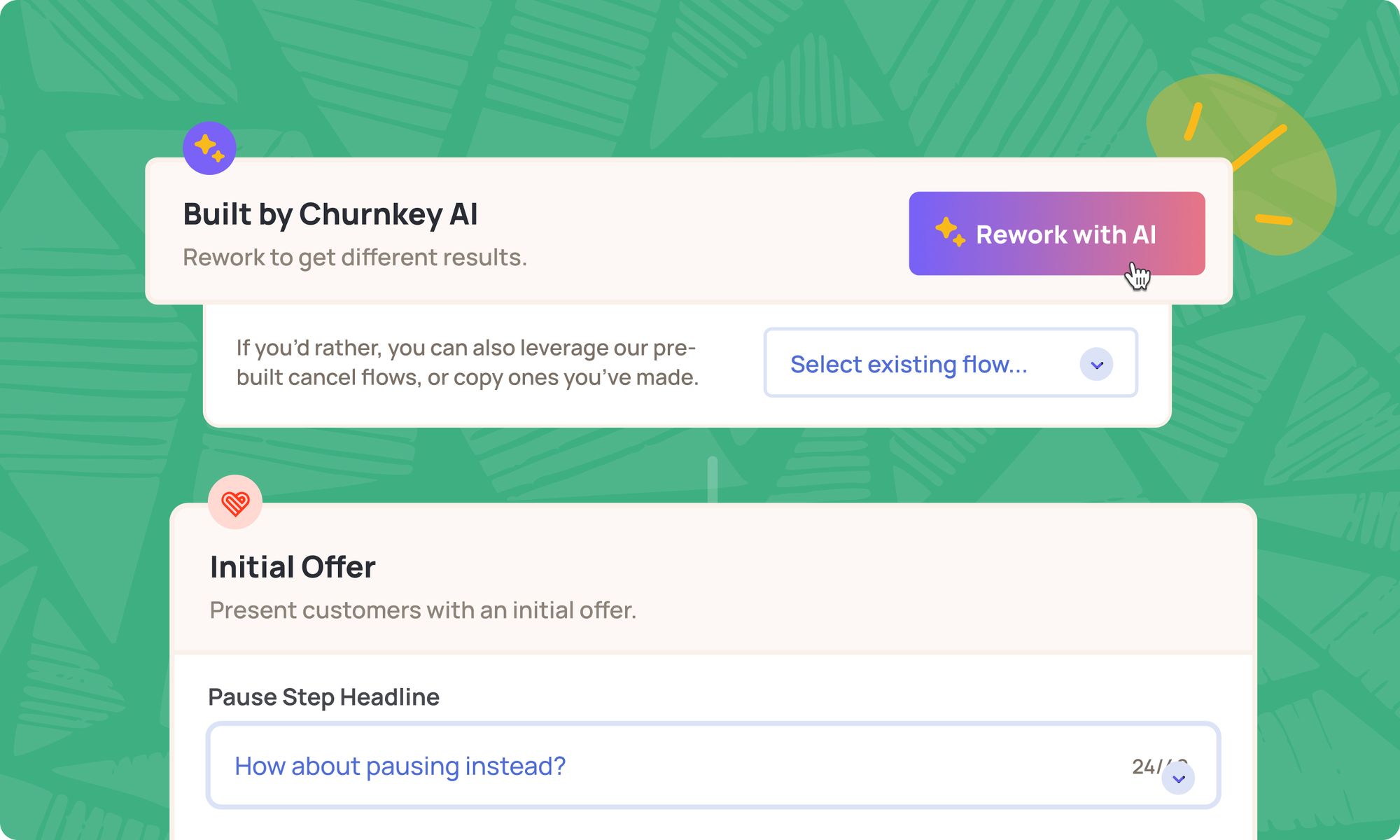The width and height of the screenshot is (1400, 840).
Task: Click the Initial Offer heading
Action: click(x=293, y=567)
